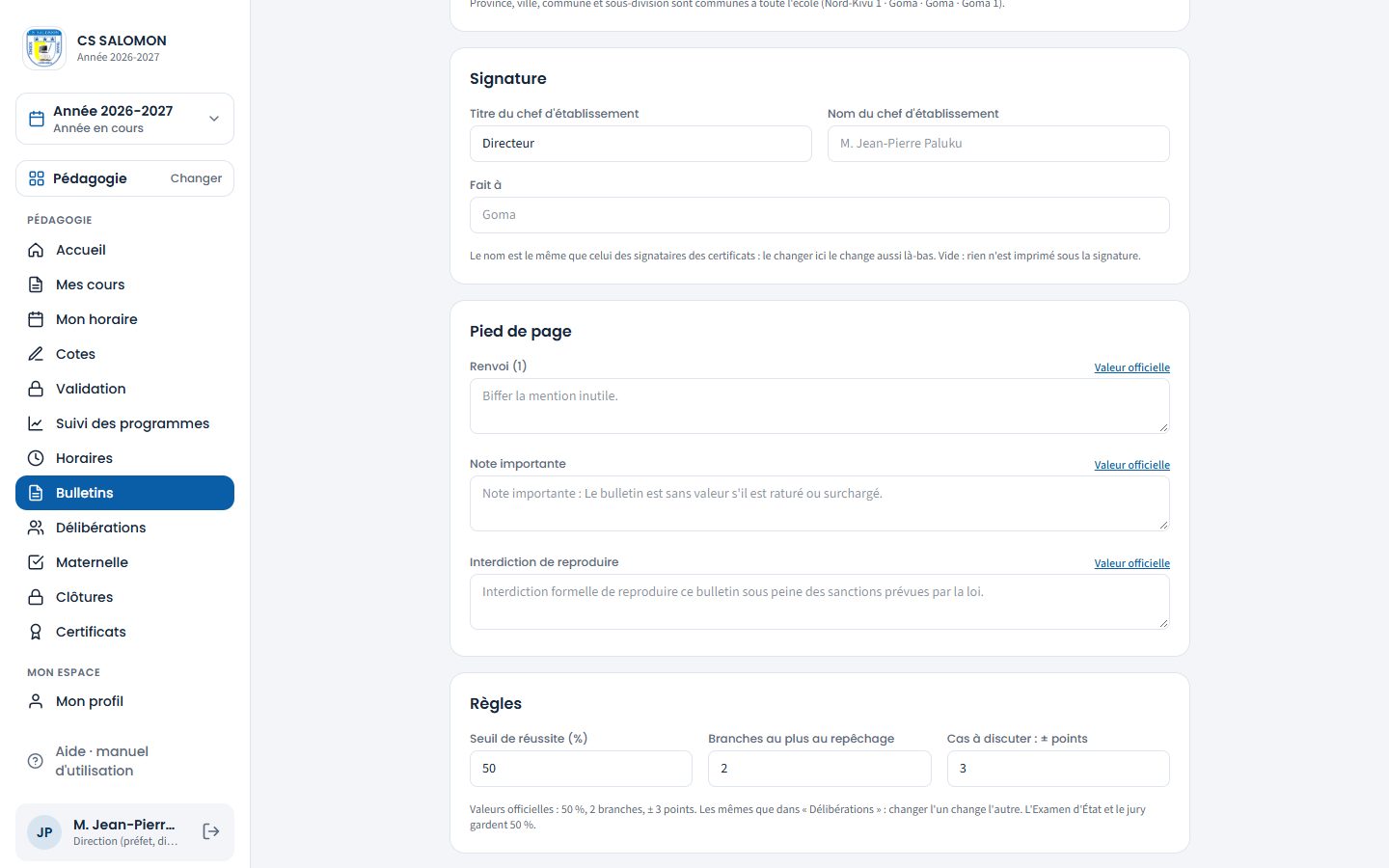This screenshot has width=1389, height=868.
Task: Click the logout icon beside M. Jean-Pierr…
Action: (211, 831)
